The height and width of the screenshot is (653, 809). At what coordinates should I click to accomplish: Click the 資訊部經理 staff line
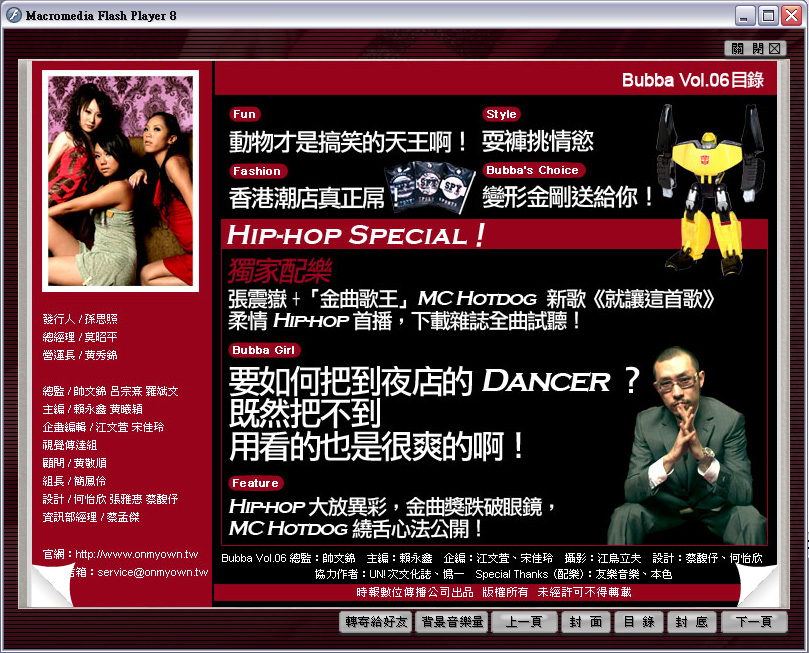(91, 517)
